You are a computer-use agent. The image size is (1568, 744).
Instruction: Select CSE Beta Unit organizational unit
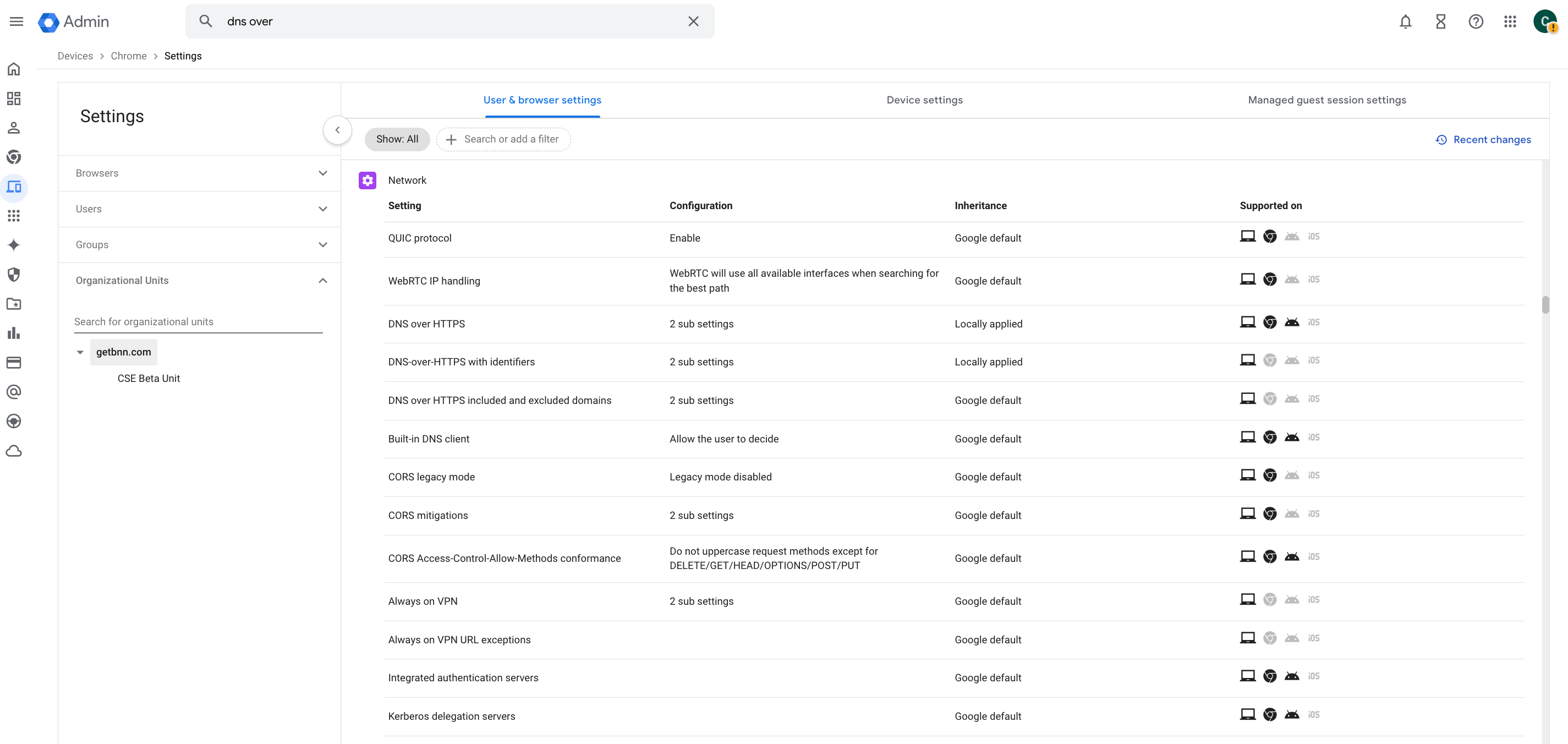(x=149, y=378)
